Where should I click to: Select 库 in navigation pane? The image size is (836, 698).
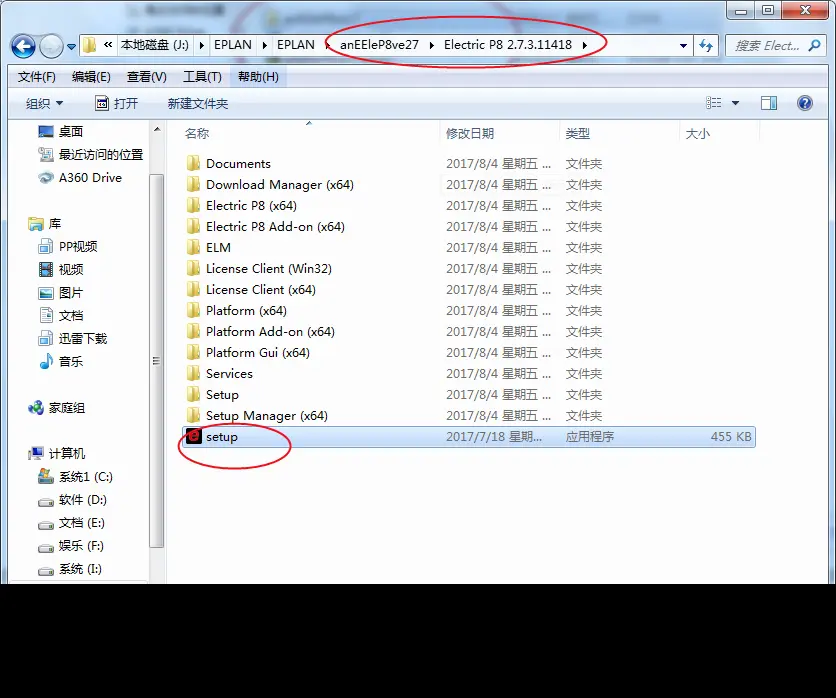45,223
